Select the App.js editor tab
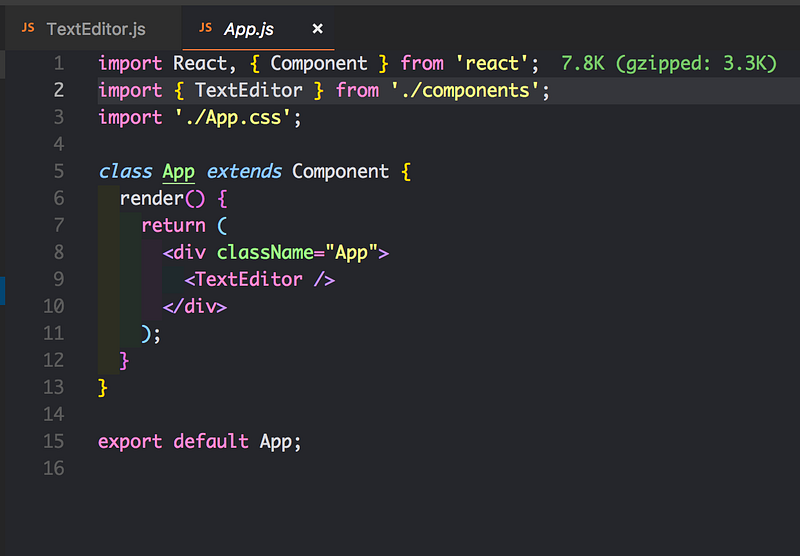 [x=258, y=29]
